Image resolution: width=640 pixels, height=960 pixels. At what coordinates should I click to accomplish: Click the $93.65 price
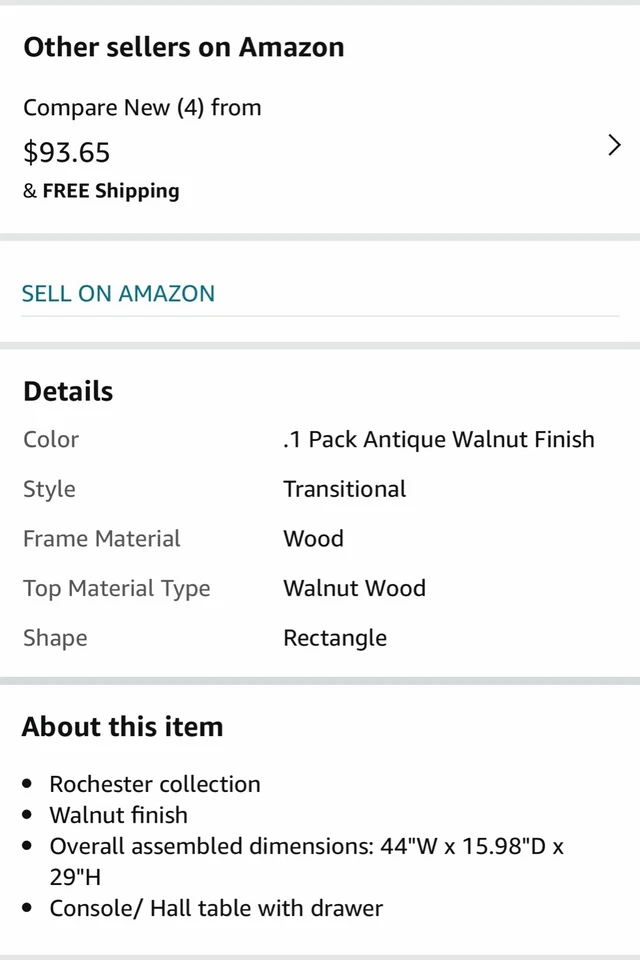(x=66, y=152)
